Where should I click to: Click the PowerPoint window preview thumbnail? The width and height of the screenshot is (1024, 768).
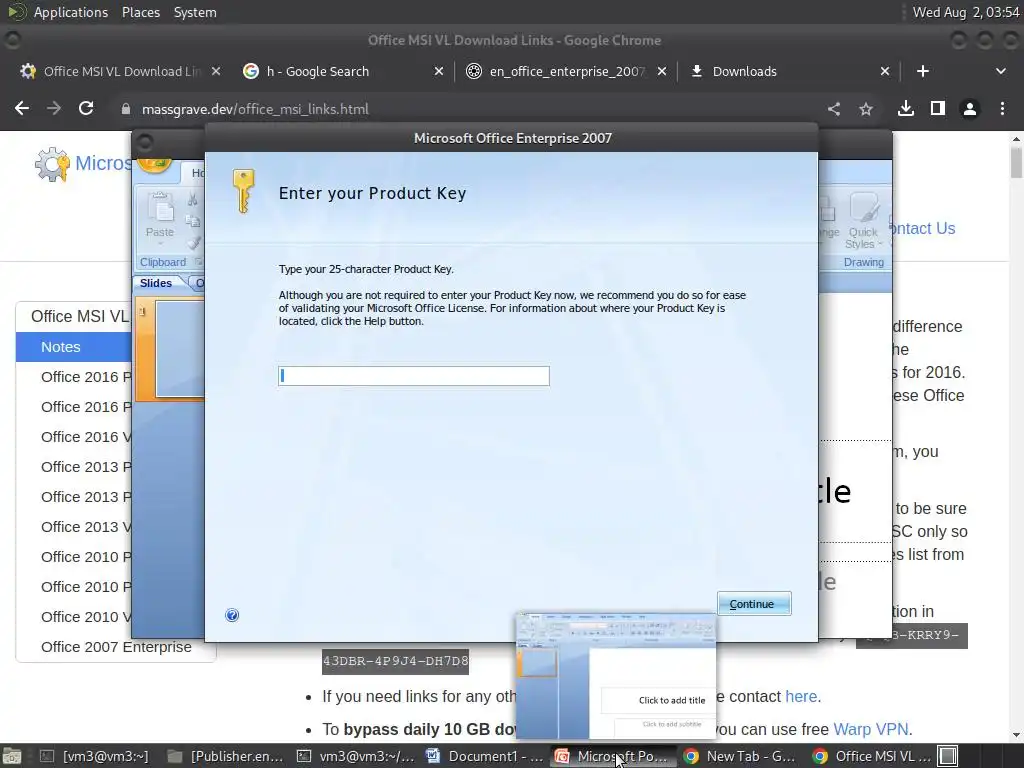(x=615, y=675)
